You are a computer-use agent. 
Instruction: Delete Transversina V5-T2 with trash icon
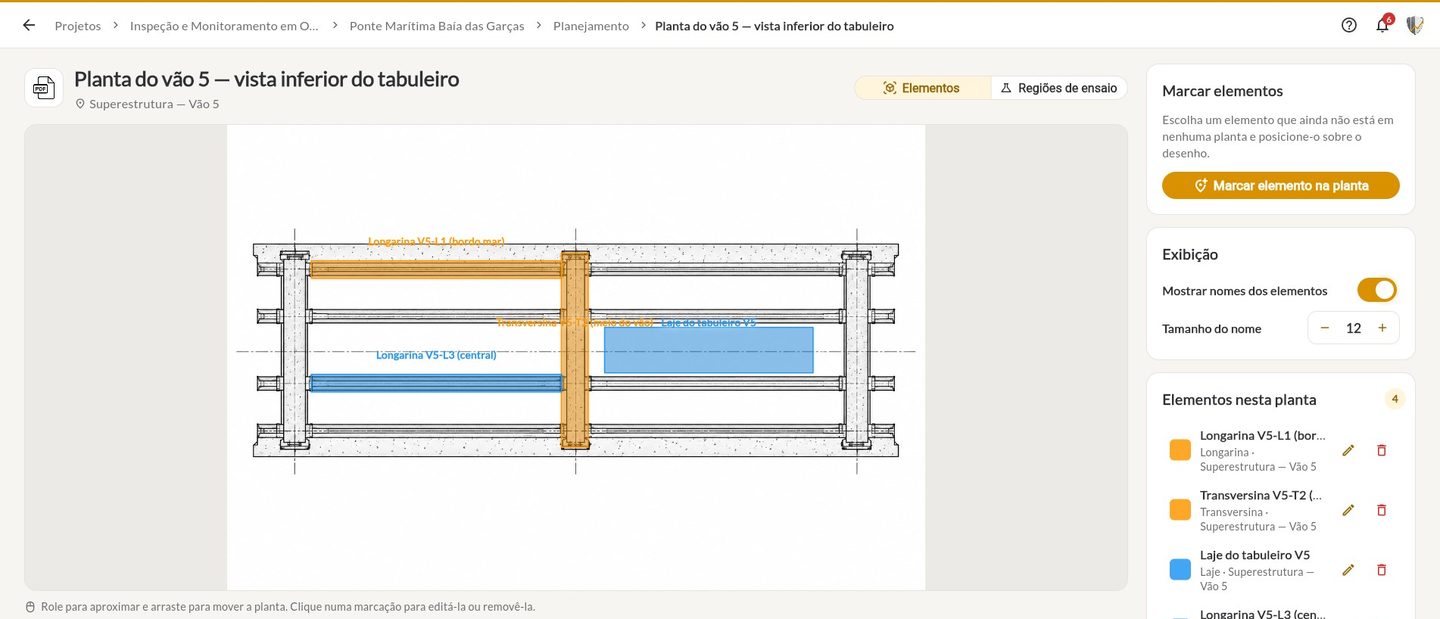tap(1382, 510)
